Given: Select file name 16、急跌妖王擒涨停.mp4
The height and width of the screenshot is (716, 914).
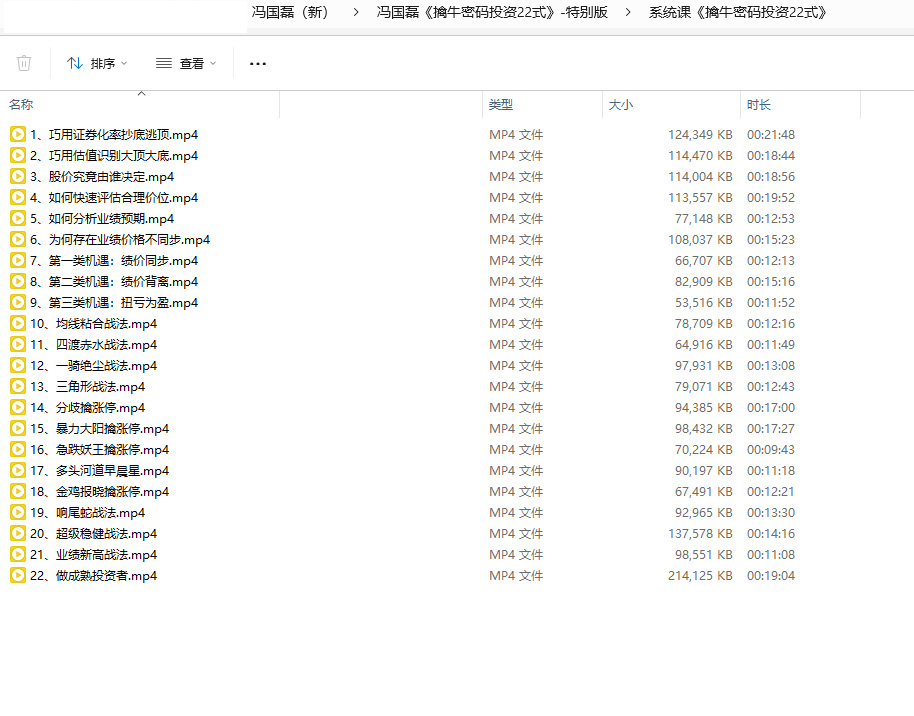Looking at the screenshot, I should (x=100, y=450).
